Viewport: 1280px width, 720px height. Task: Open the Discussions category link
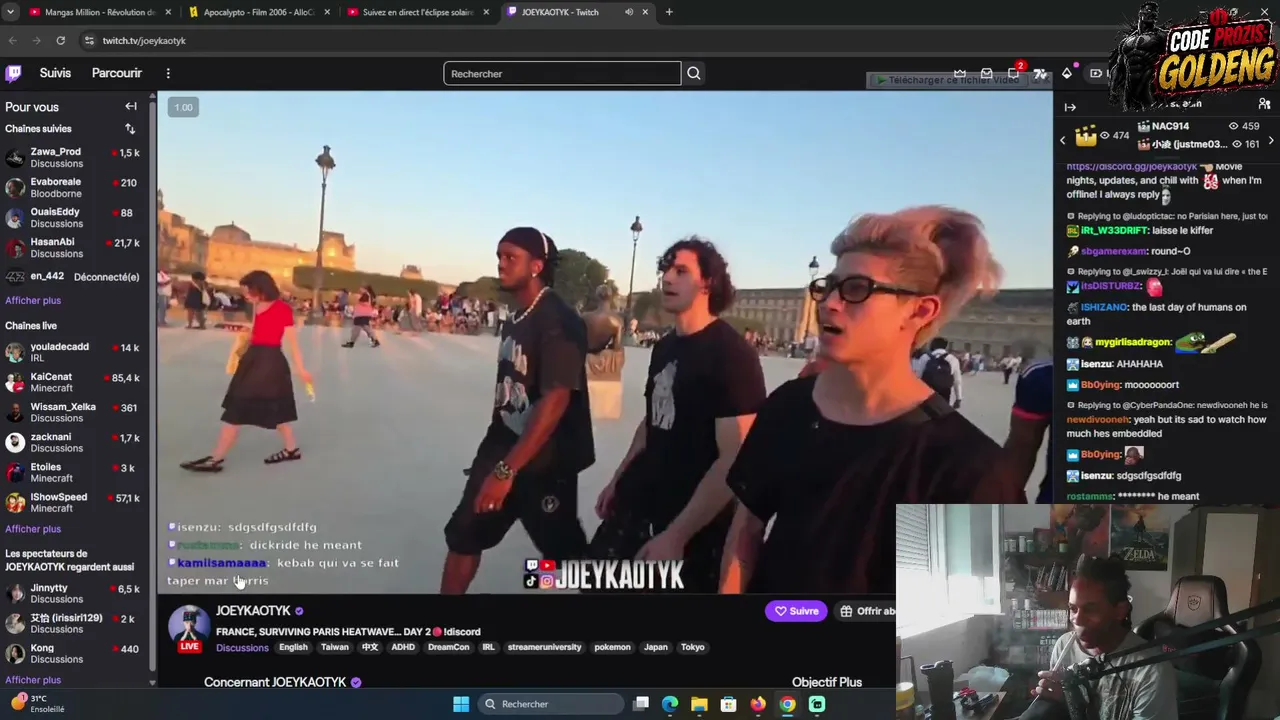click(x=242, y=648)
